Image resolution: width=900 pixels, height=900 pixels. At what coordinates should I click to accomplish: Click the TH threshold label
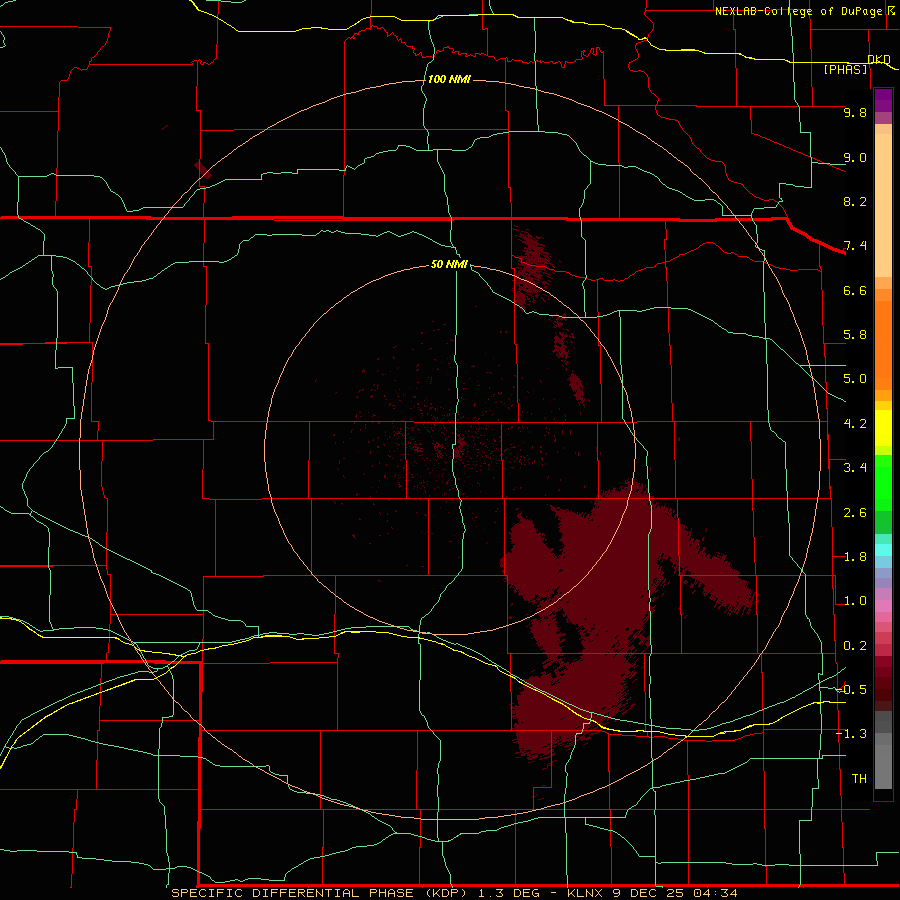tap(859, 779)
